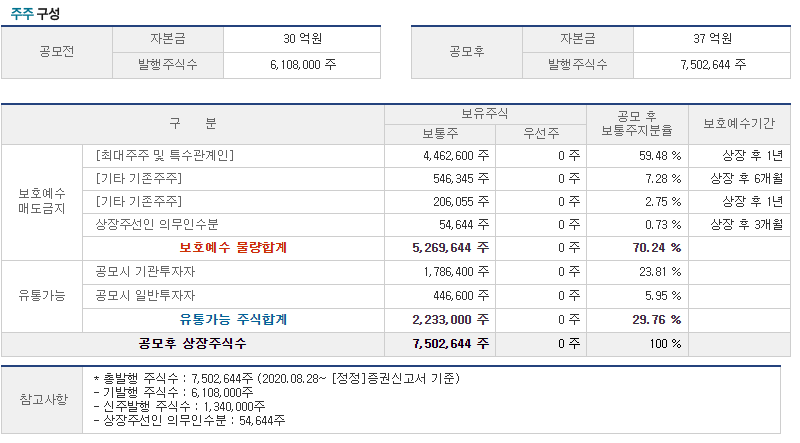
Task: Click the 상장 후 6개월 lock-up period
Action: tap(746, 179)
